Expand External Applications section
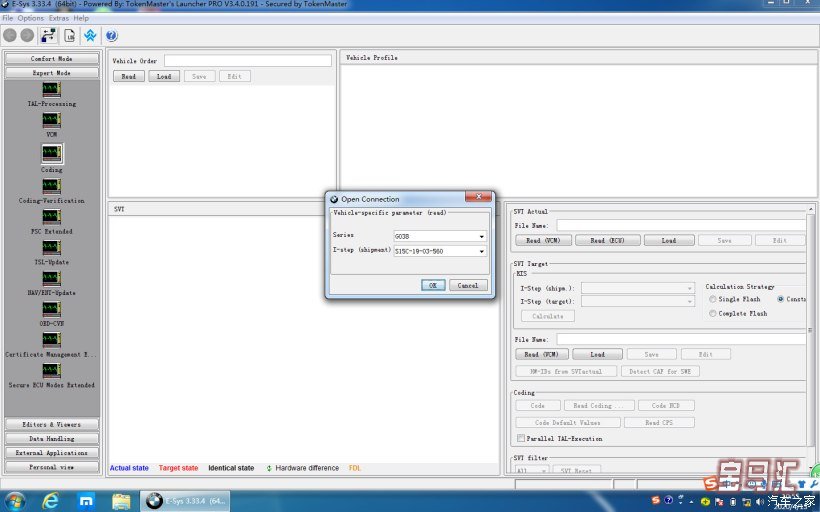Screen dimensions: 820x512 pos(52,452)
